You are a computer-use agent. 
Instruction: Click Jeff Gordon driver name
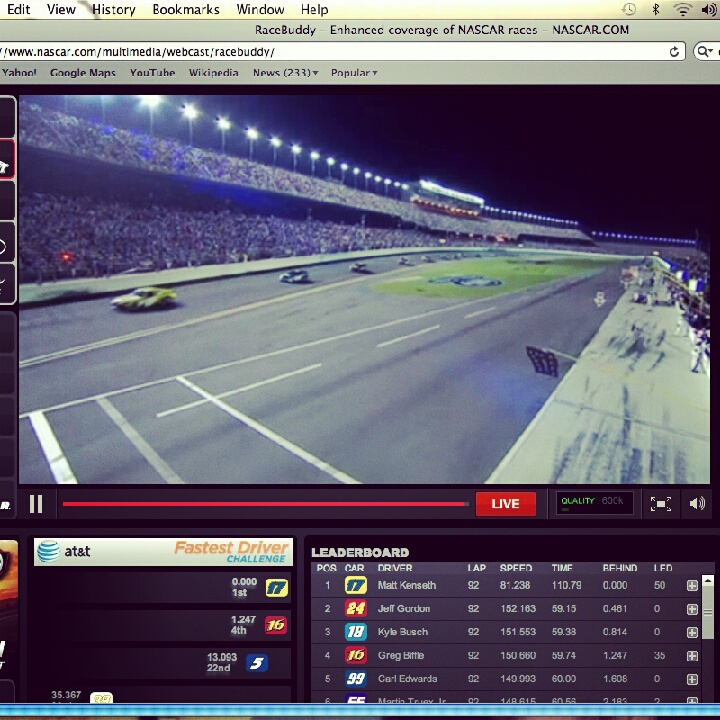point(404,609)
